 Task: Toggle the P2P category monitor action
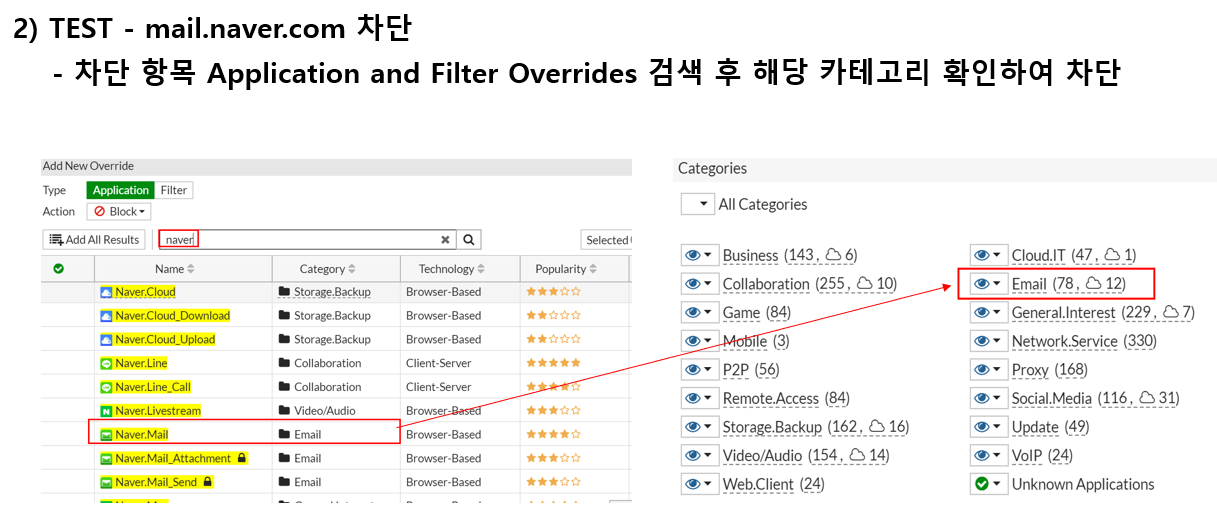[699, 370]
